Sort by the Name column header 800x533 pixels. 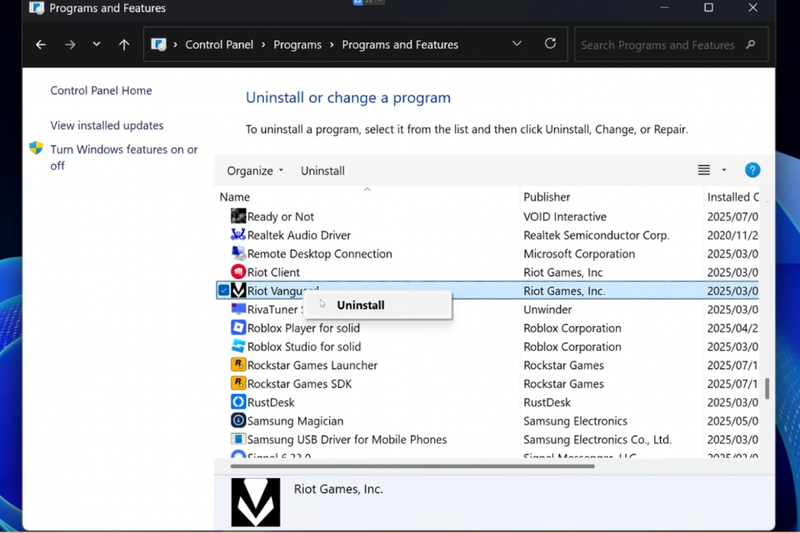click(235, 197)
